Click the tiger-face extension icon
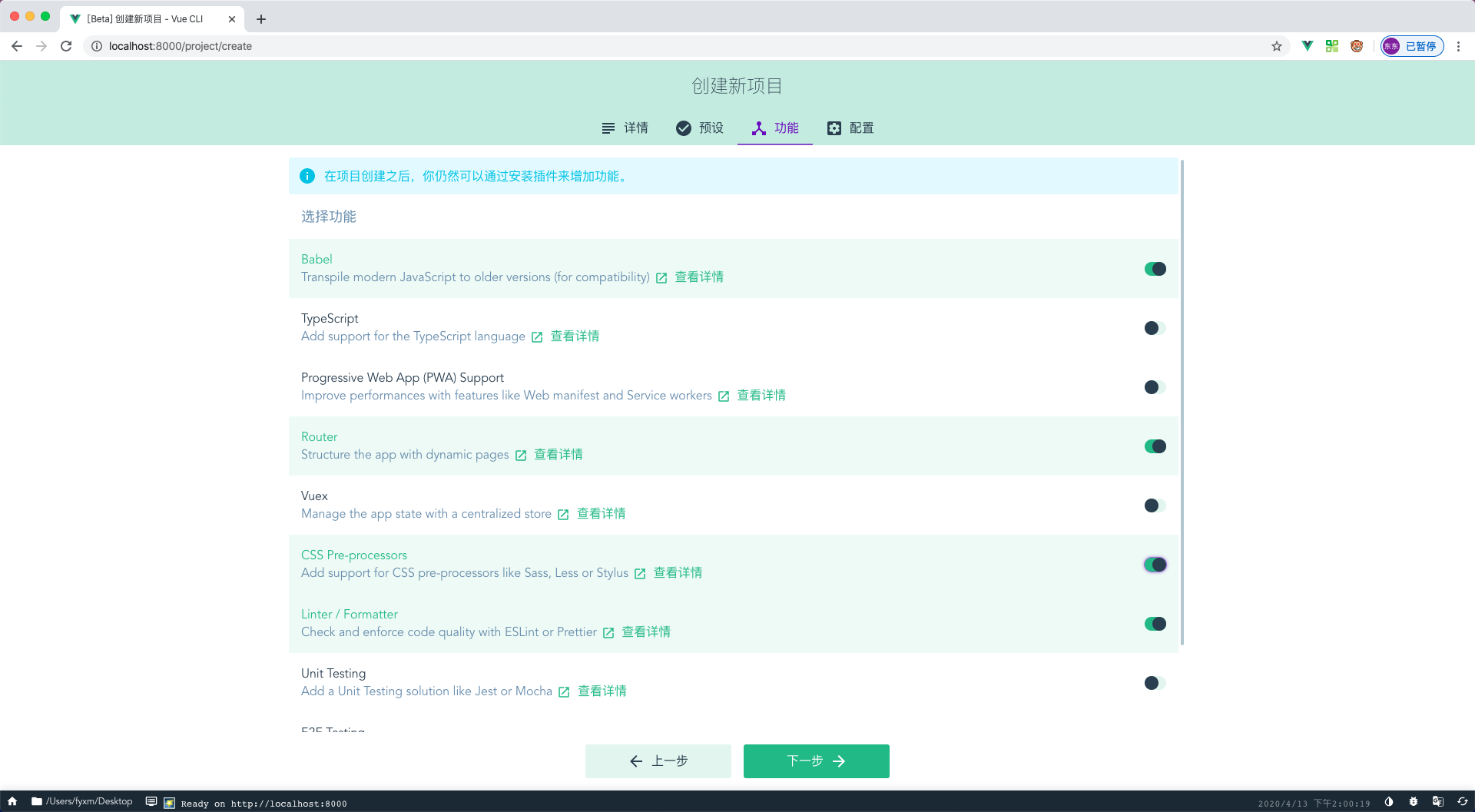1475x812 pixels. pyautogui.click(x=1357, y=46)
